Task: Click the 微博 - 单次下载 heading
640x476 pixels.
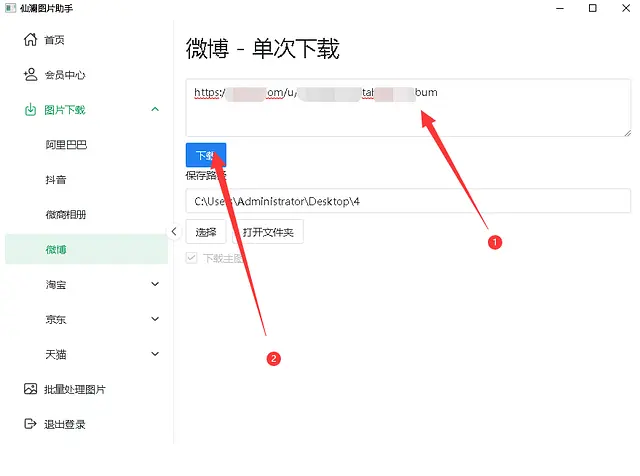Action: [x=262, y=49]
